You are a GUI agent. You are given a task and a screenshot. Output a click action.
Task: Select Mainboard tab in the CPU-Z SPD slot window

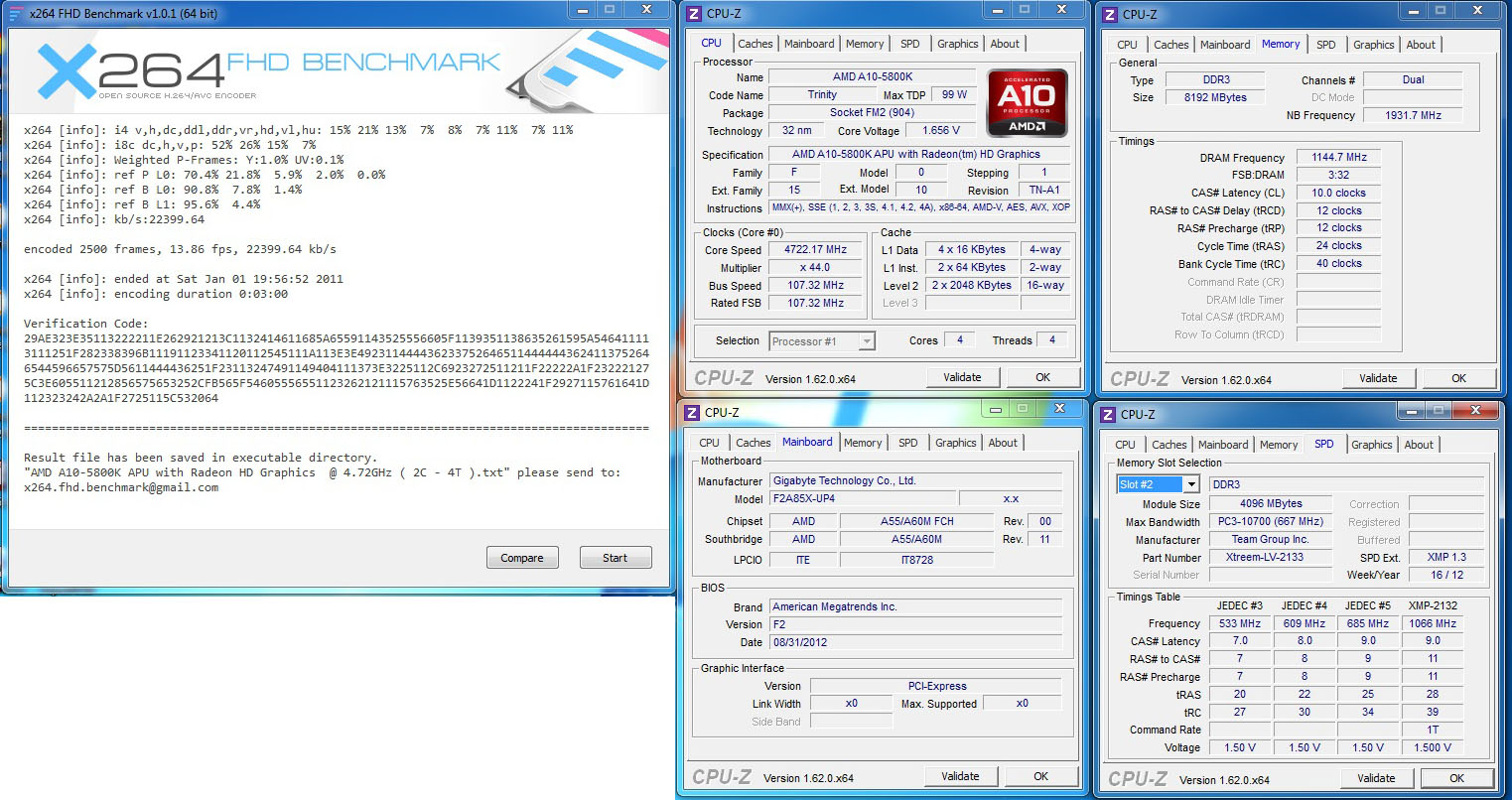click(1223, 445)
